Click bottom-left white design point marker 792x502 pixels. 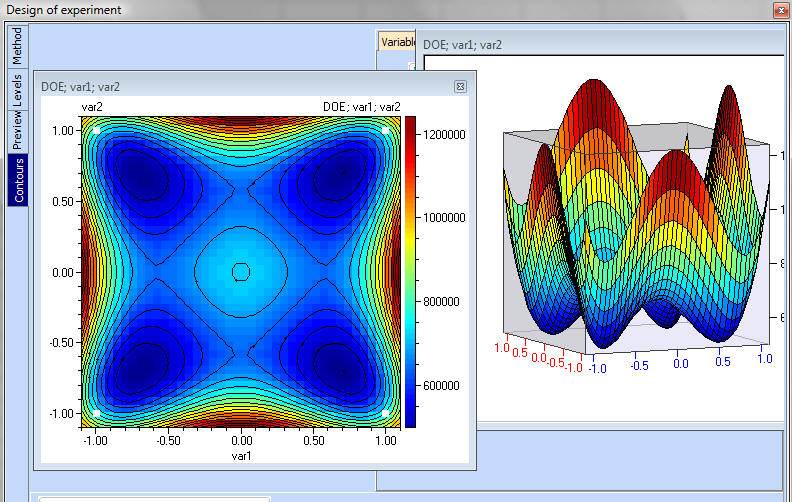click(x=96, y=413)
